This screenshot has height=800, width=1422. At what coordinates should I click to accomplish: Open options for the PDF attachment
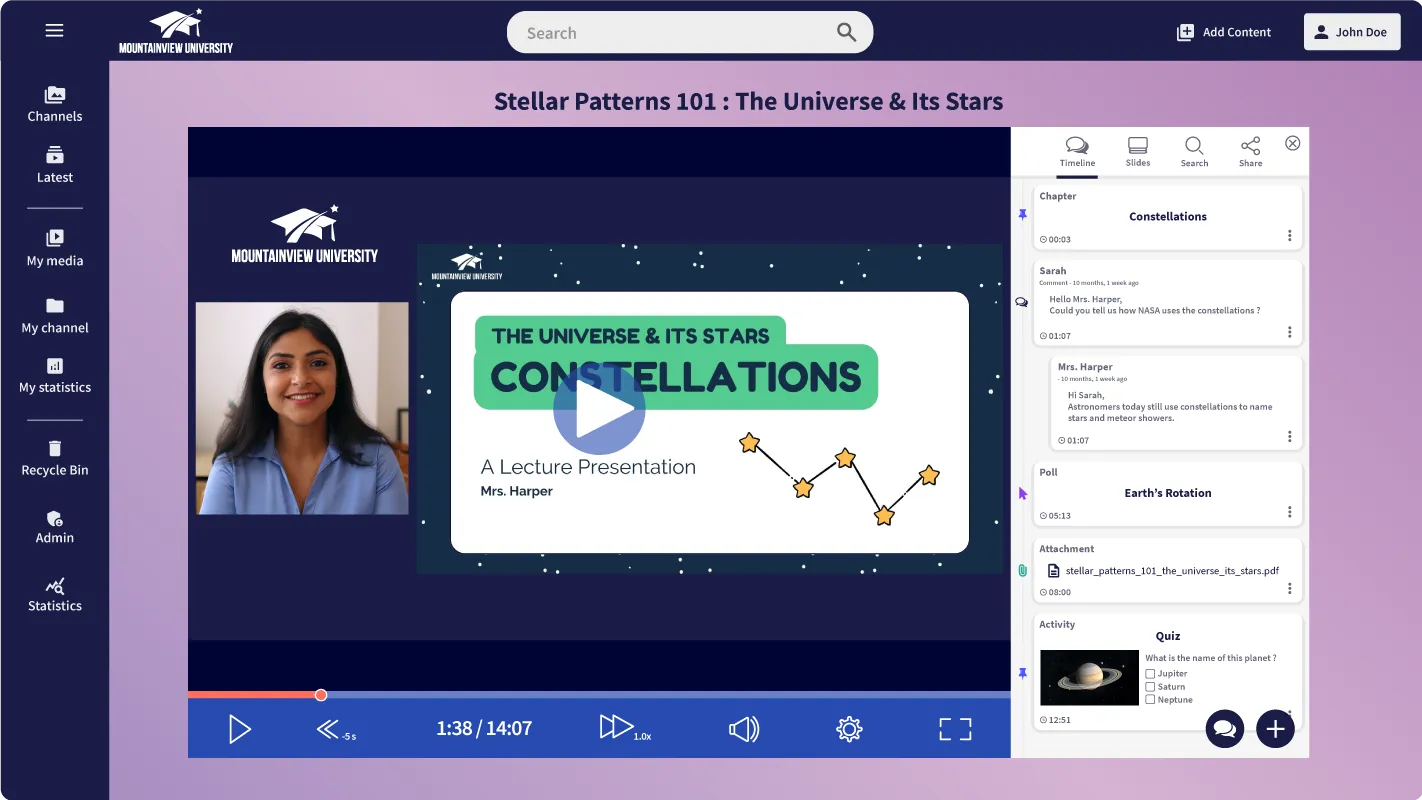[x=1289, y=589]
